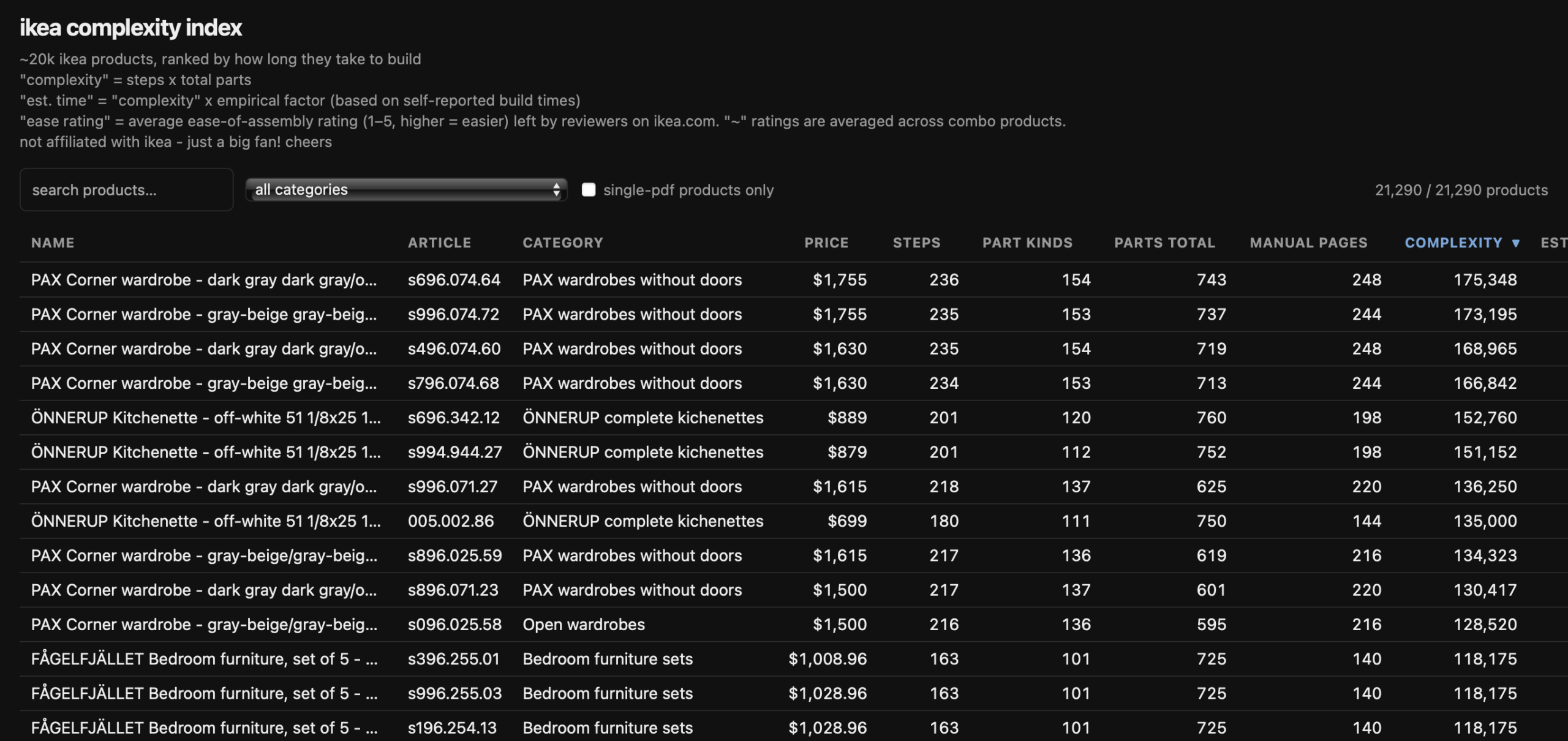Click the $699 price cell

847,521
